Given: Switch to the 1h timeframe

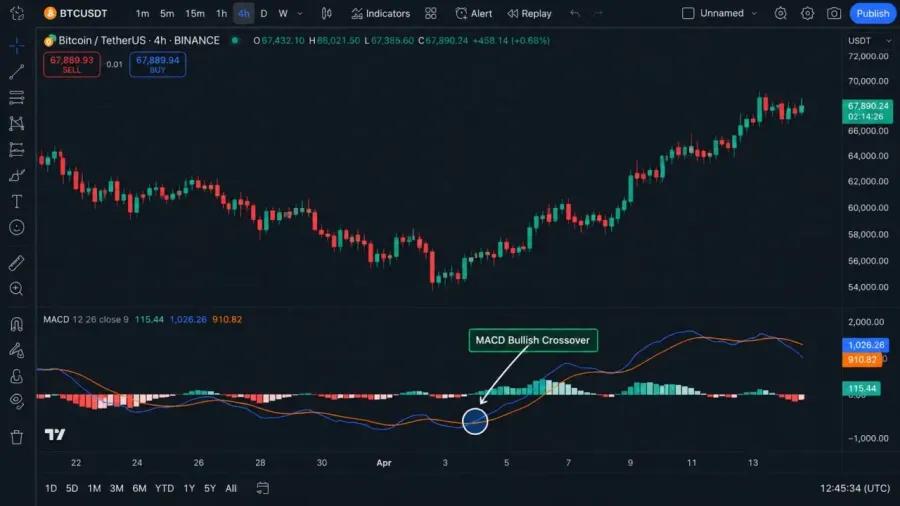Looking at the screenshot, I should 221,13.
